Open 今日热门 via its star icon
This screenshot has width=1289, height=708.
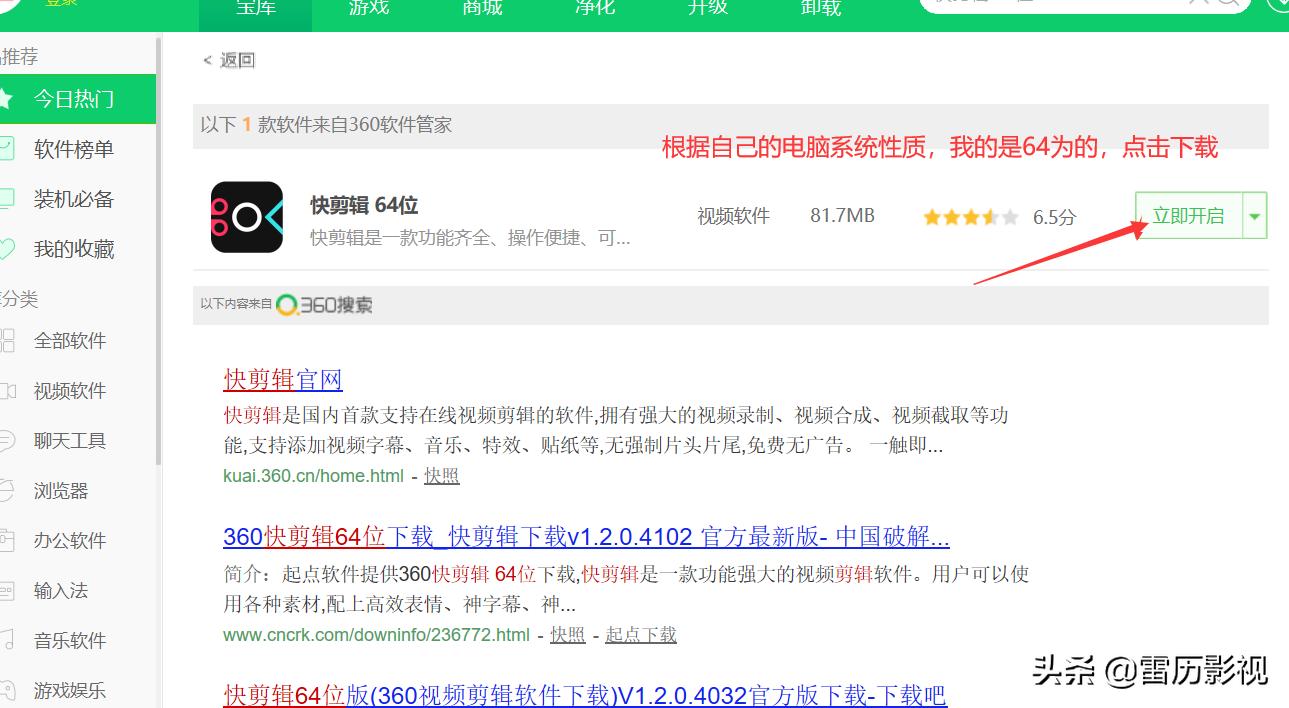tap(6, 99)
